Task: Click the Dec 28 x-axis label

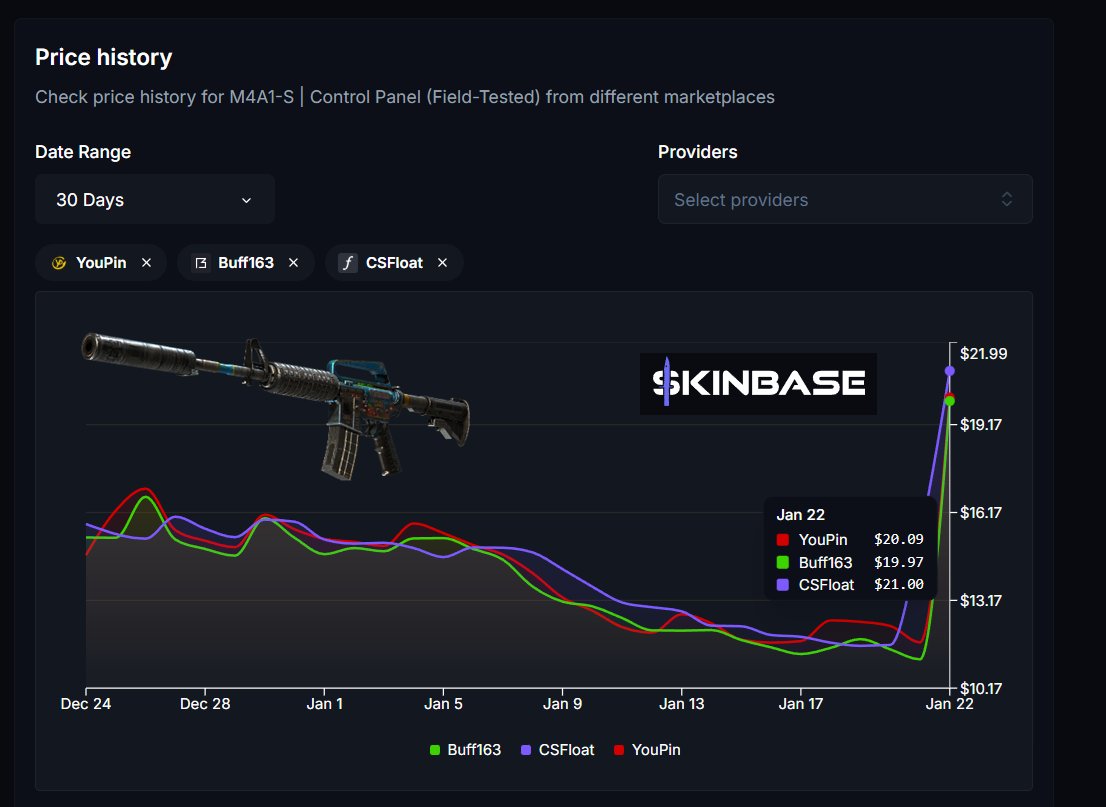Action: tap(205, 704)
